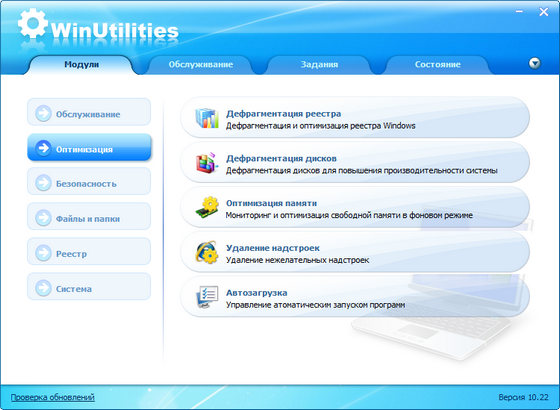Viewport: 560px width, 410px height.
Task: Click the arrow icon beside Реестр
Action: [43, 253]
